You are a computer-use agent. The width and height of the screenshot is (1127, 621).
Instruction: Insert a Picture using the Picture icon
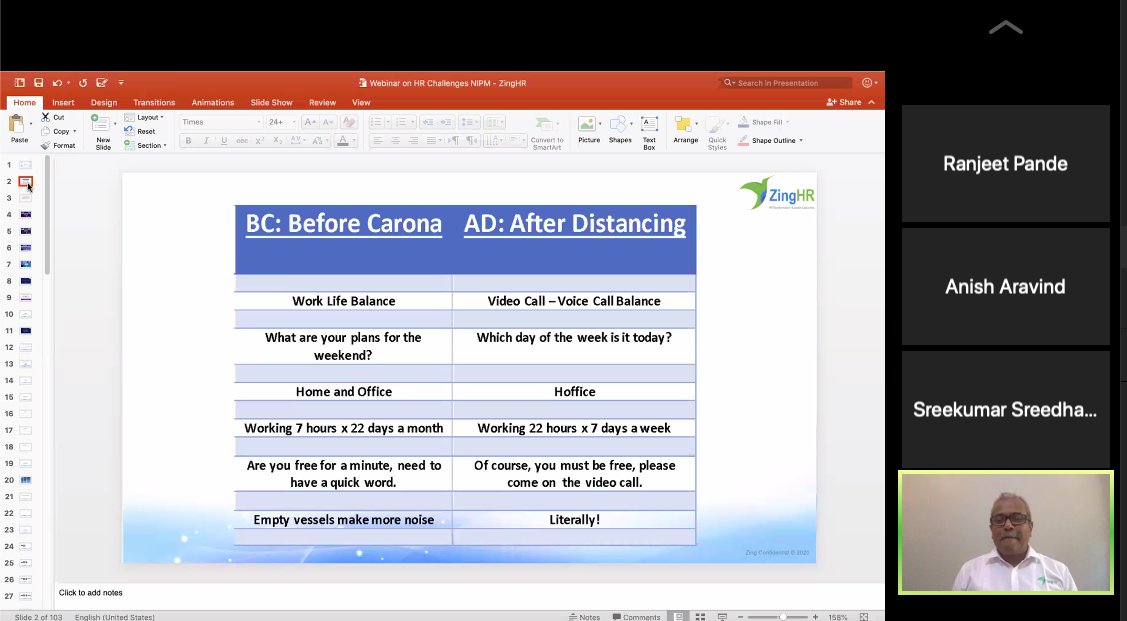pyautogui.click(x=587, y=124)
